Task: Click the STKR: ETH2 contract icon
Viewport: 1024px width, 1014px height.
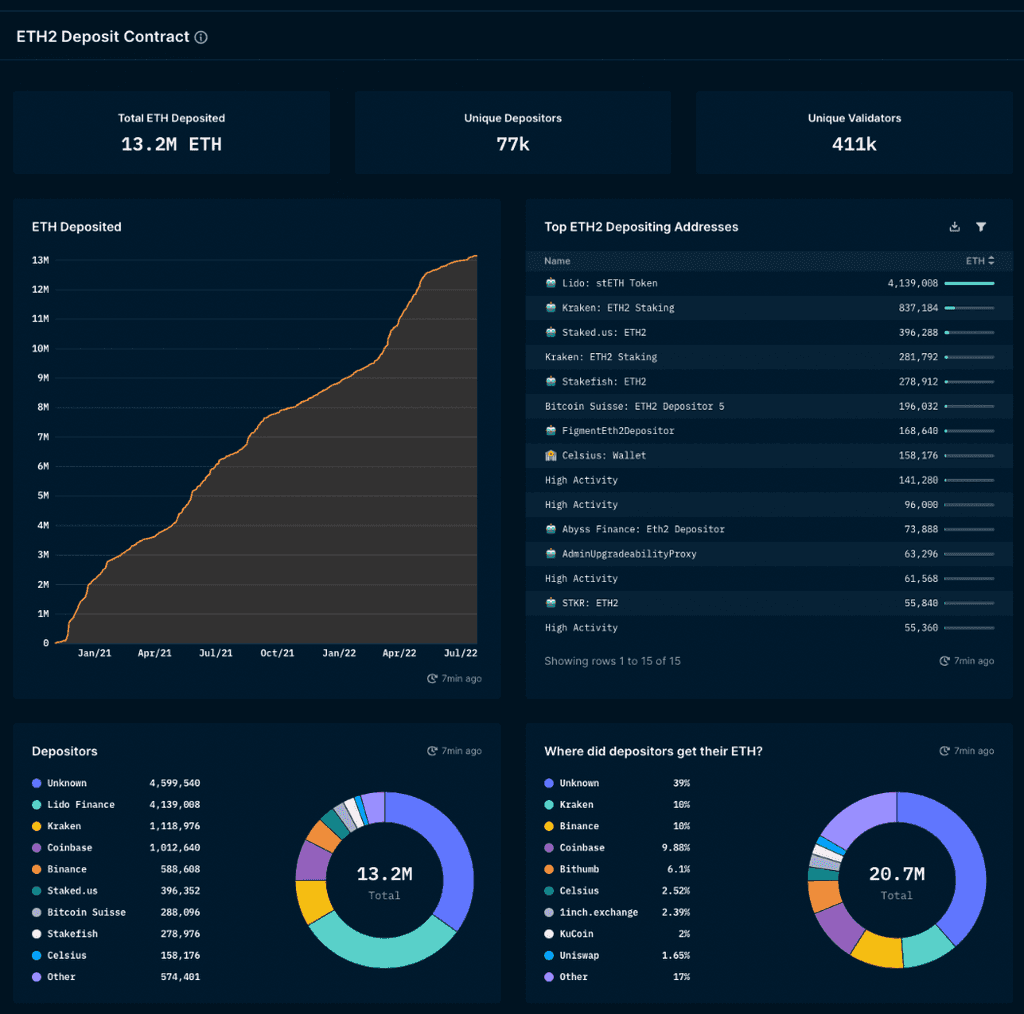Action: (551, 603)
